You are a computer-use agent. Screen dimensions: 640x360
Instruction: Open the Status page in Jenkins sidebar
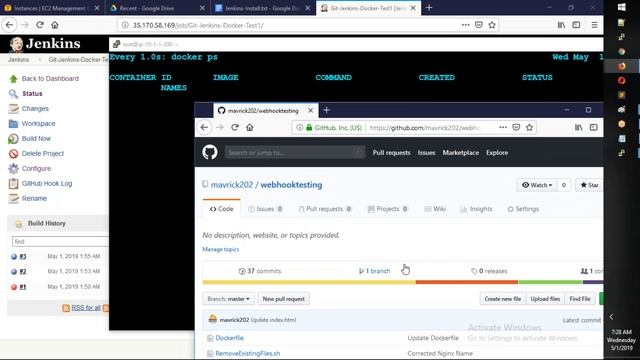(x=32, y=93)
